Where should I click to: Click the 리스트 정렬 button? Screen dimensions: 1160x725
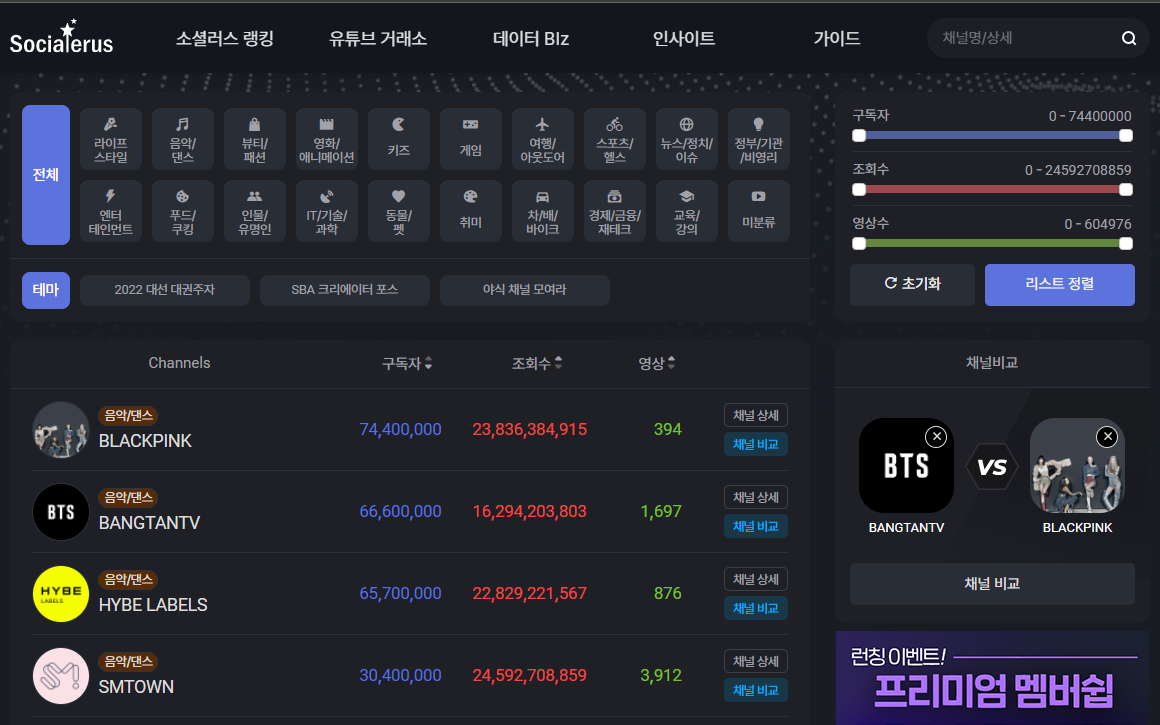coord(1059,285)
